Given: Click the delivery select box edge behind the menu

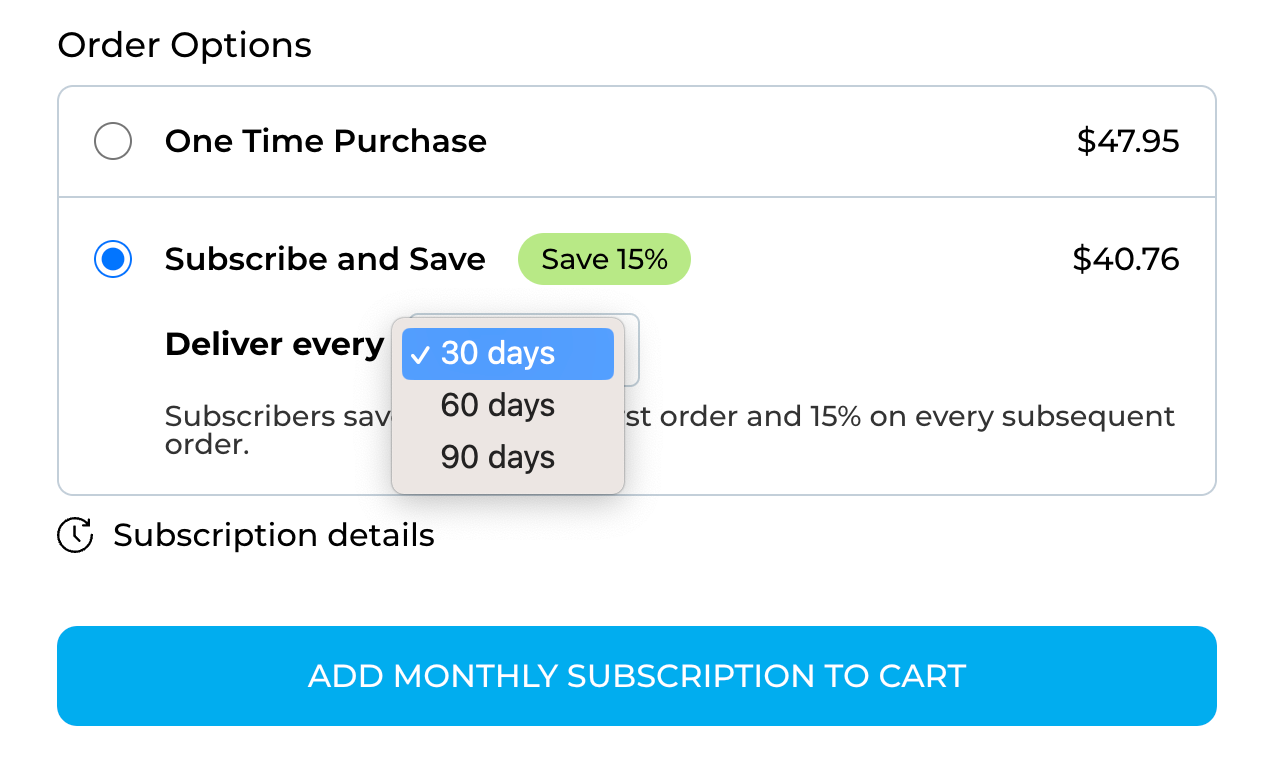Looking at the screenshot, I should click(633, 350).
